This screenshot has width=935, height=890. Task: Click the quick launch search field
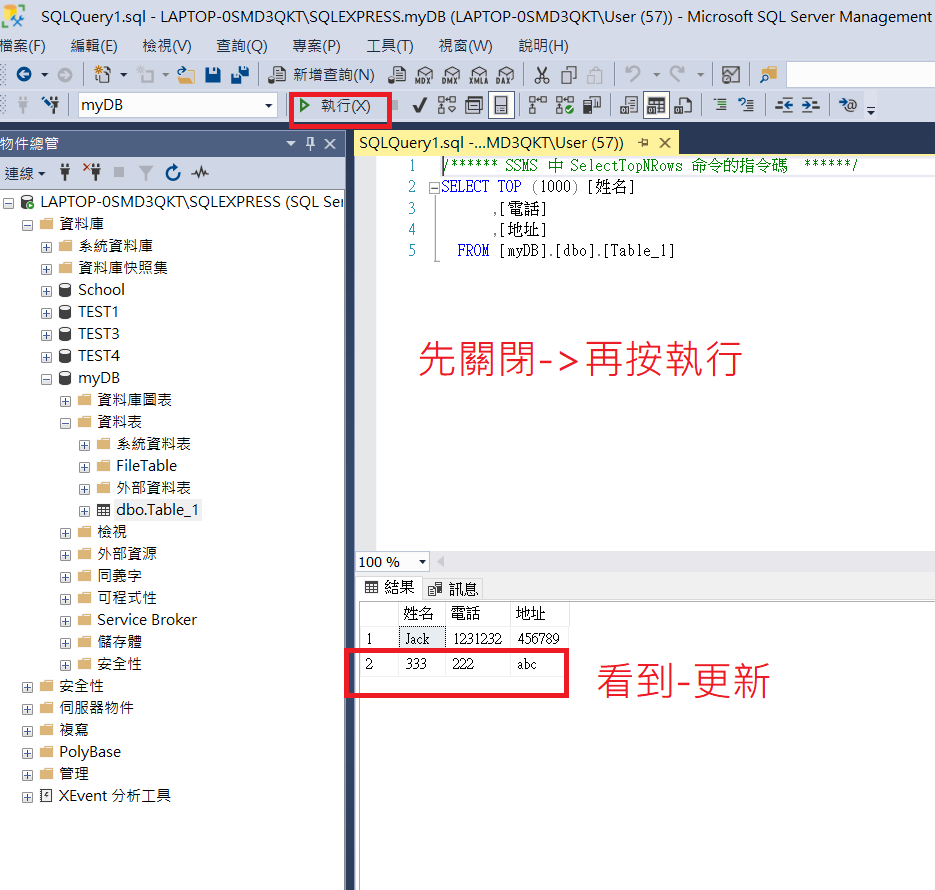860,75
